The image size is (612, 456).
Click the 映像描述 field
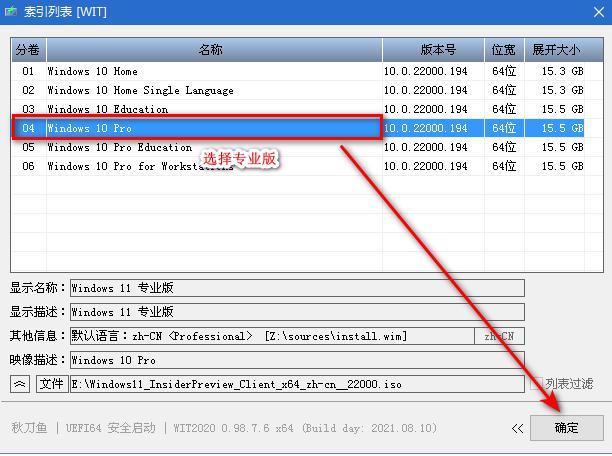pyautogui.click(x=297, y=360)
